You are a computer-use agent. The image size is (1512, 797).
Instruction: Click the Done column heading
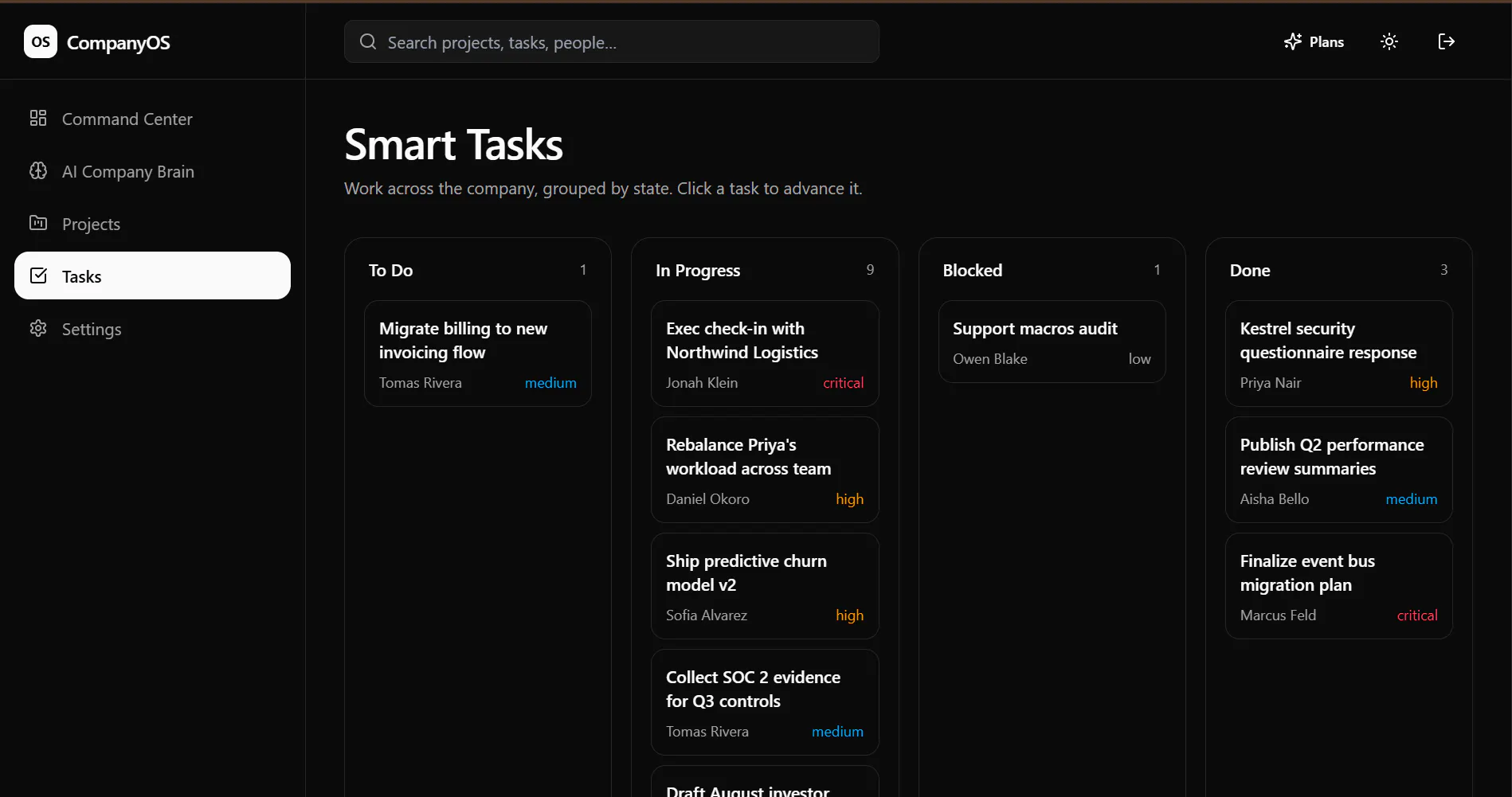[x=1250, y=270]
